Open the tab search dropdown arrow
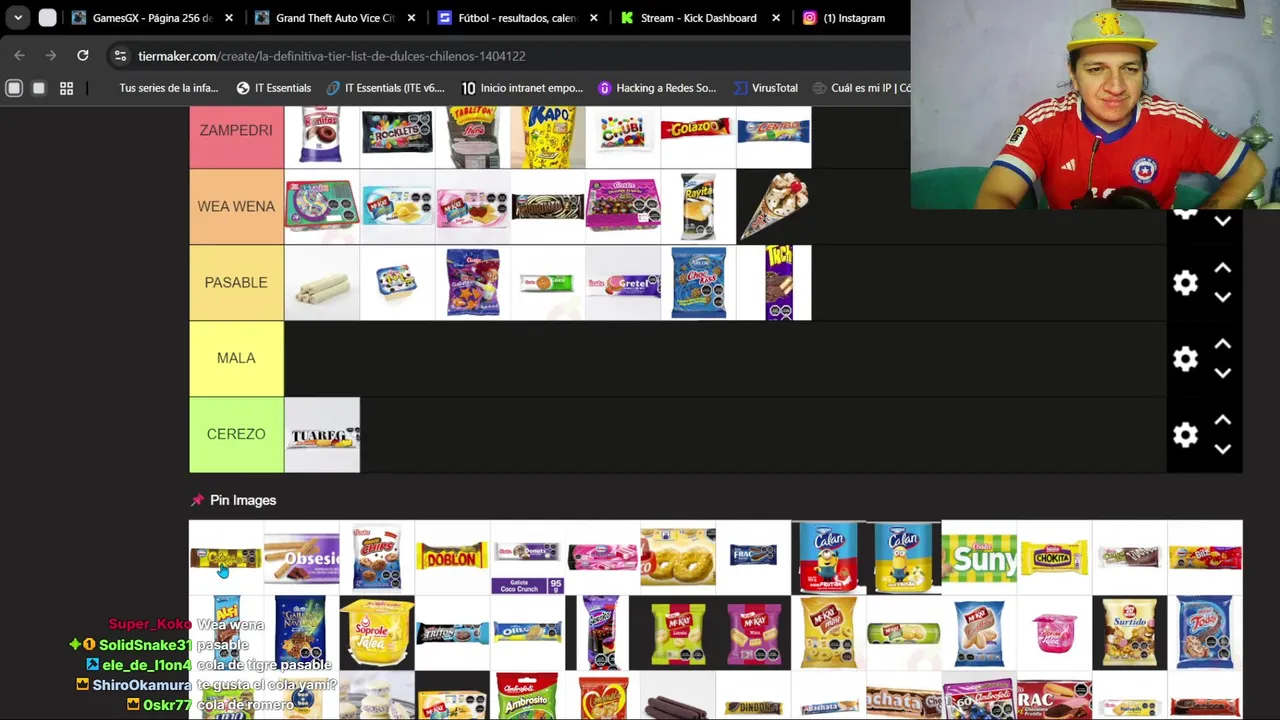Image resolution: width=1280 pixels, height=720 pixels. (x=18, y=18)
